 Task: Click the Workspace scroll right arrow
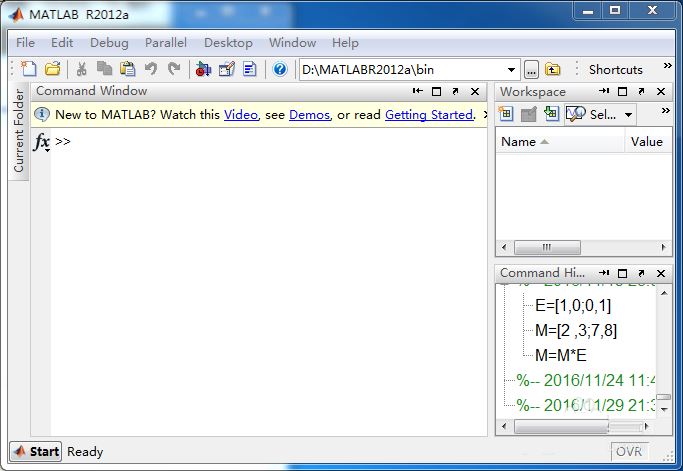663,247
